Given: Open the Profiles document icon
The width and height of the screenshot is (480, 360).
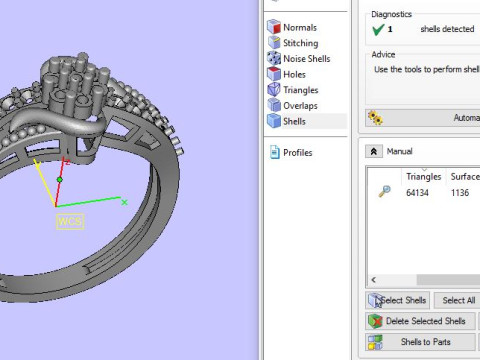Looking at the screenshot, I should (x=274, y=152).
